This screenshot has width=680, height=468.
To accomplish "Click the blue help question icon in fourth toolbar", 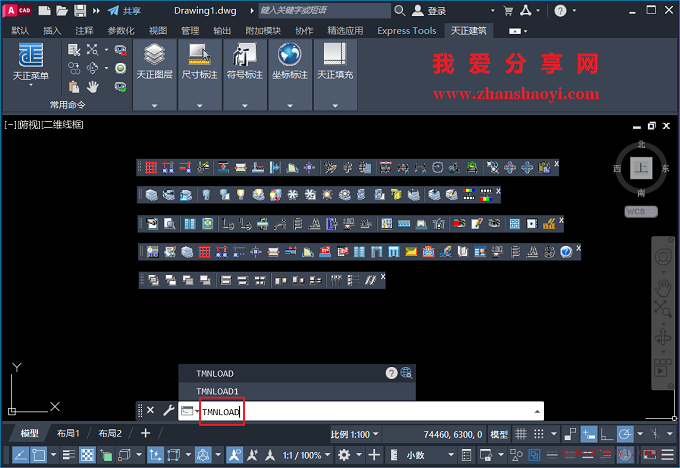I will click(x=566, y=252).
